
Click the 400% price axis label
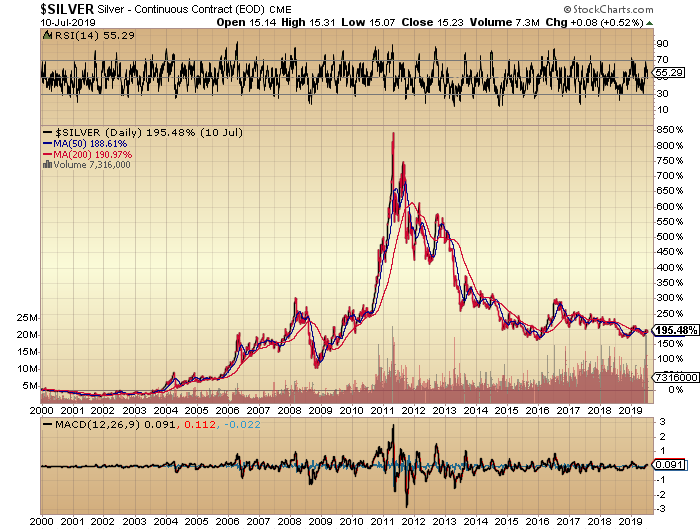(669, 268)
